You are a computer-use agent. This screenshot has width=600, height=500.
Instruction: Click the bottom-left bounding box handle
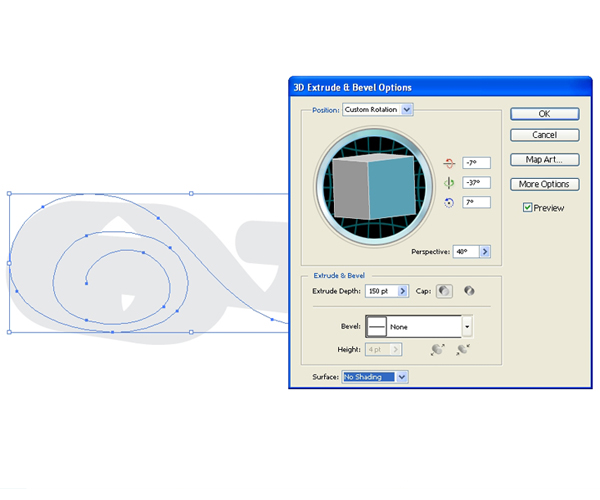[x=9, y=332]
